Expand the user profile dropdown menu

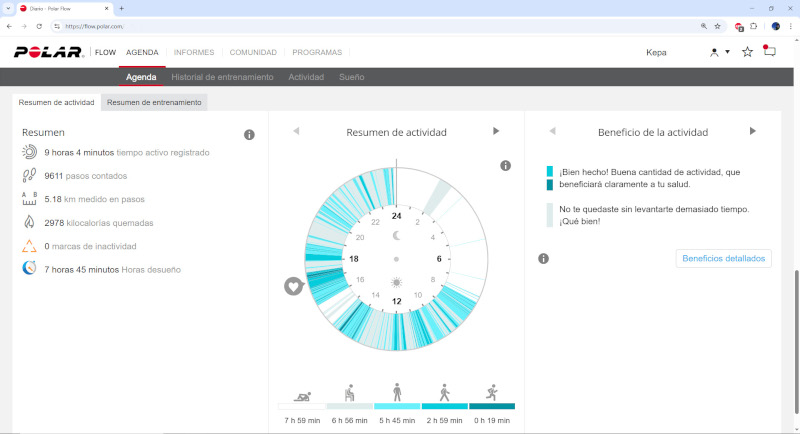click(719, 52)
